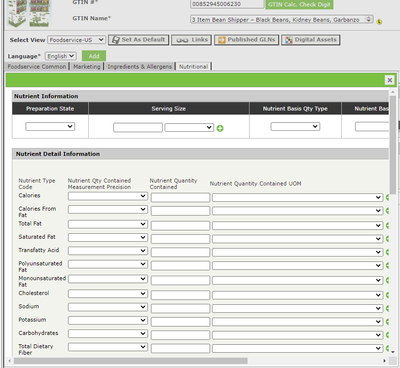
Task: Open the Calories UOM dropdown
Action: click(x=297, y=198)
